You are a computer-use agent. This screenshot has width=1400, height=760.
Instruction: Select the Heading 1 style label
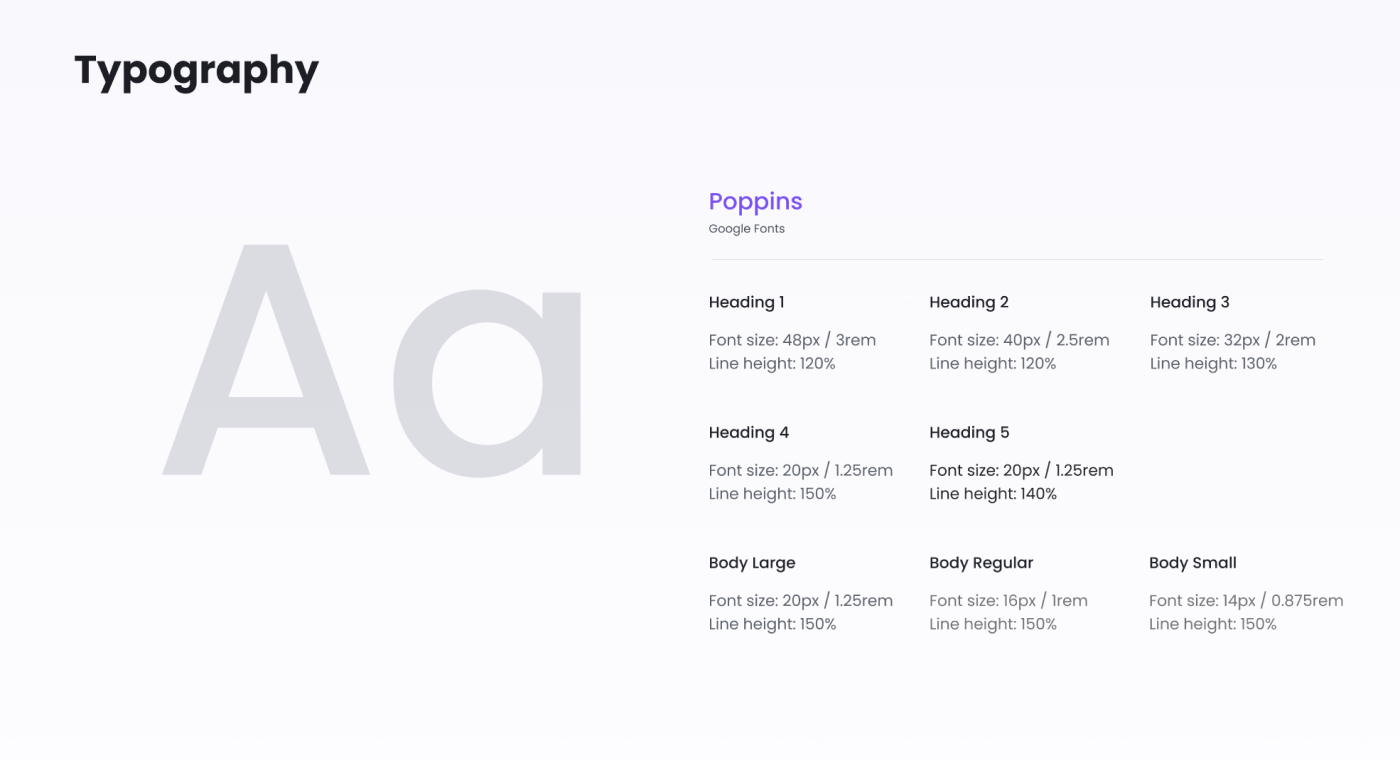746,302
